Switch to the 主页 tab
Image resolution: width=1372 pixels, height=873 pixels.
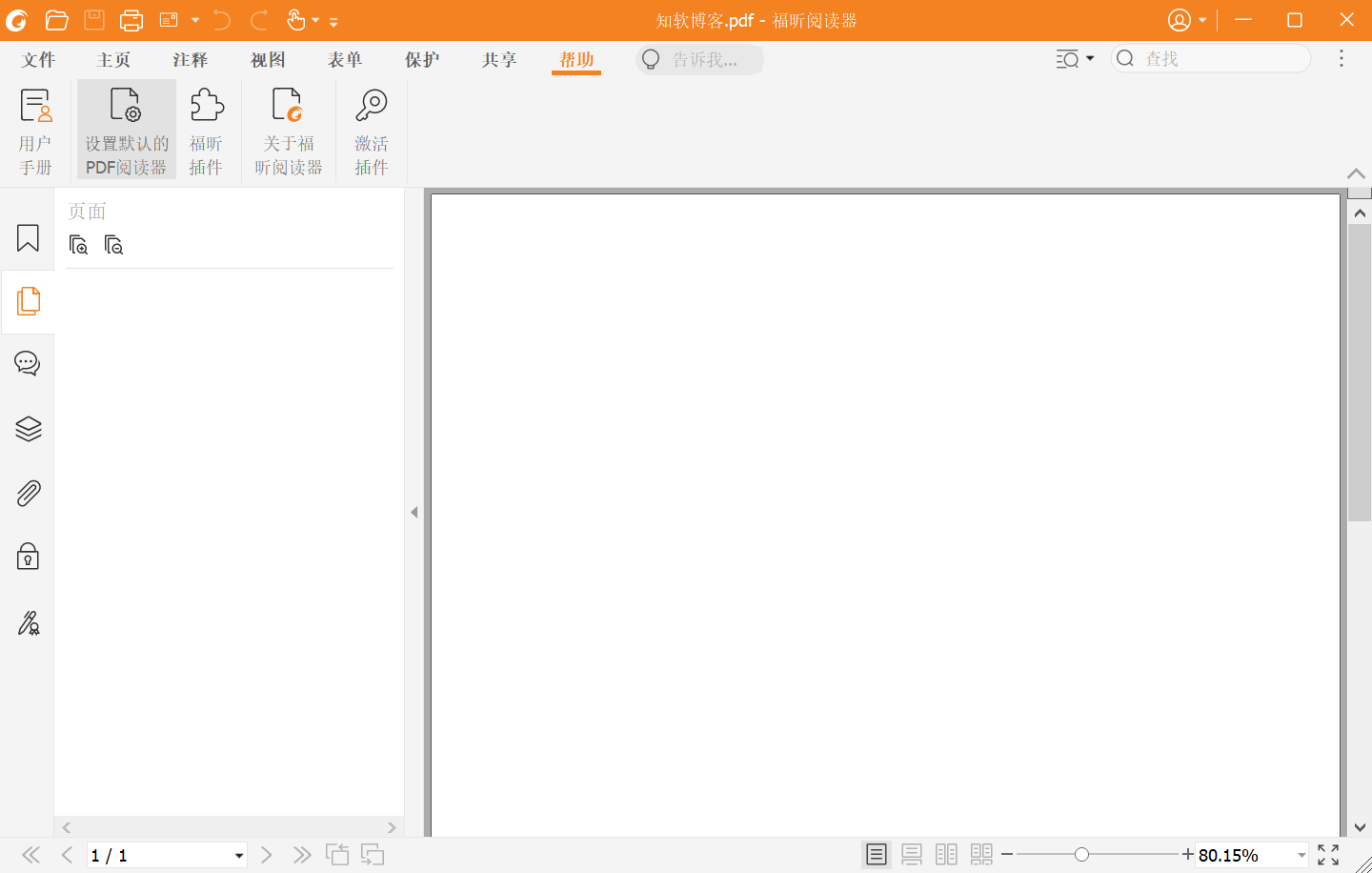113,60
